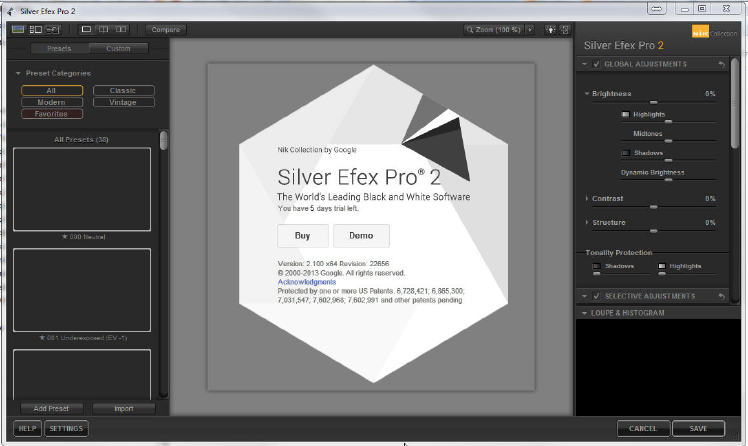Collapse the Preset Categories section
The image size is (748, 446).
point(18,73)
